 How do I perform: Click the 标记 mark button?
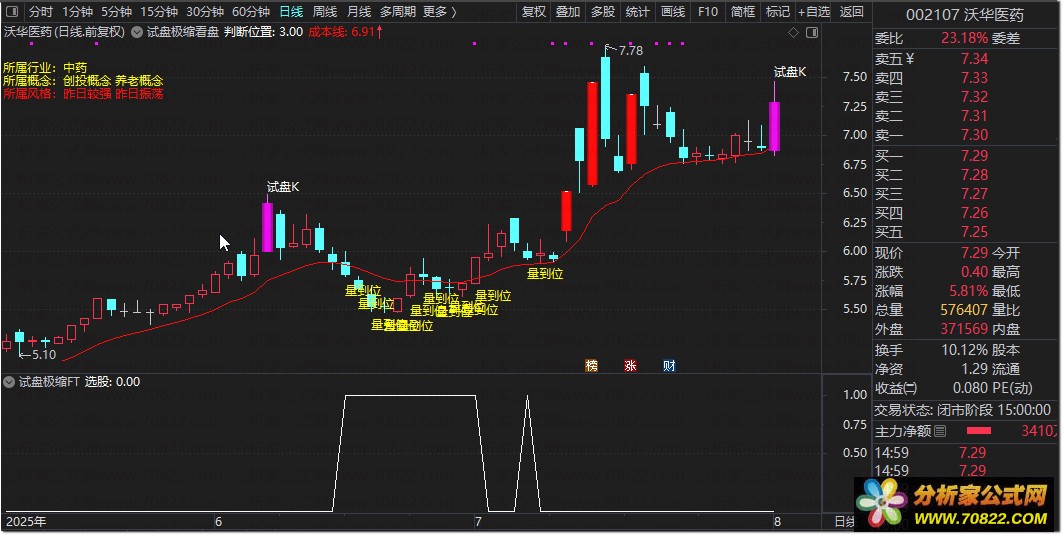coord(778,12)
